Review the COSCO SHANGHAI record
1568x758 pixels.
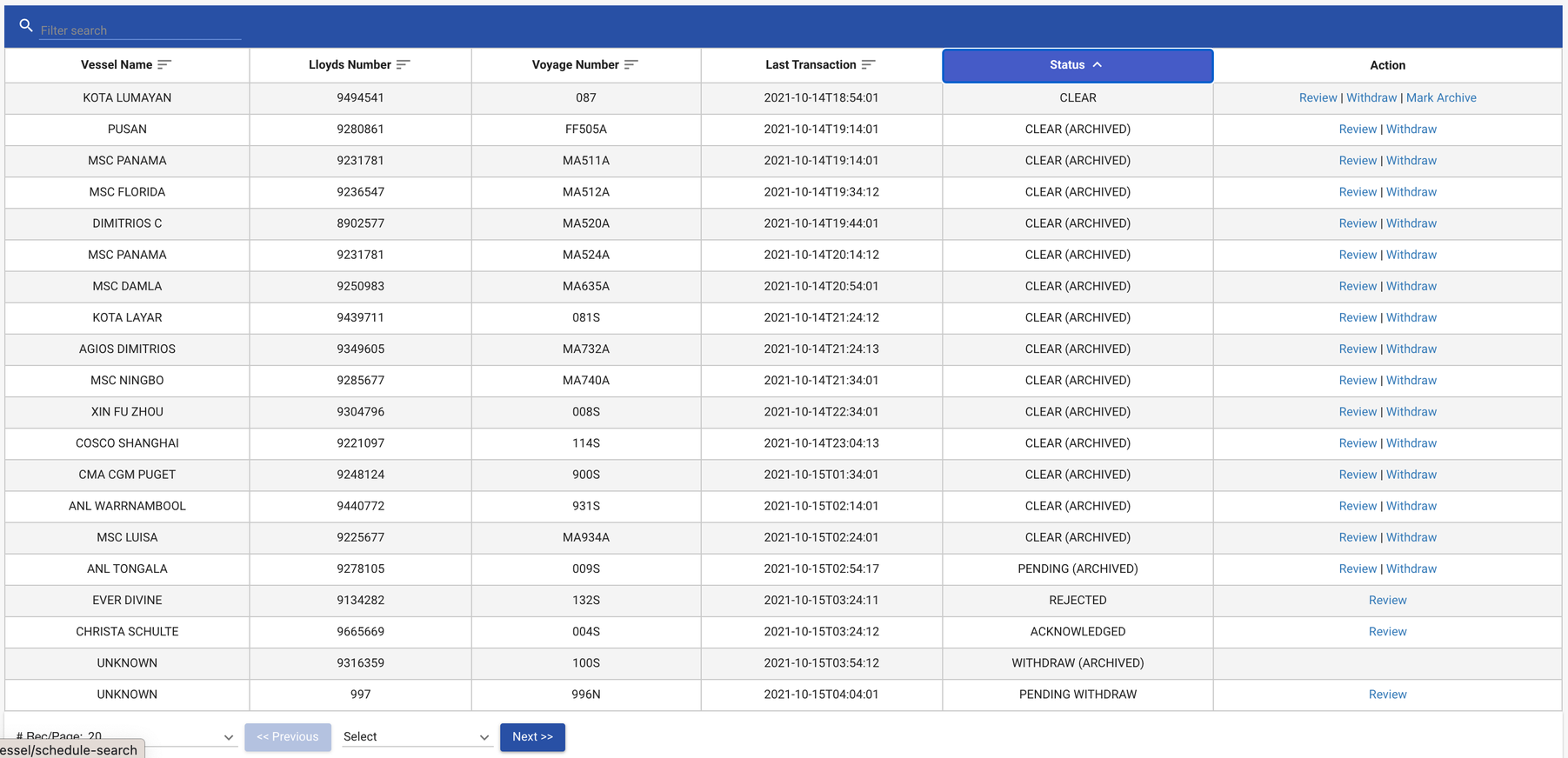coord(1358,443)
